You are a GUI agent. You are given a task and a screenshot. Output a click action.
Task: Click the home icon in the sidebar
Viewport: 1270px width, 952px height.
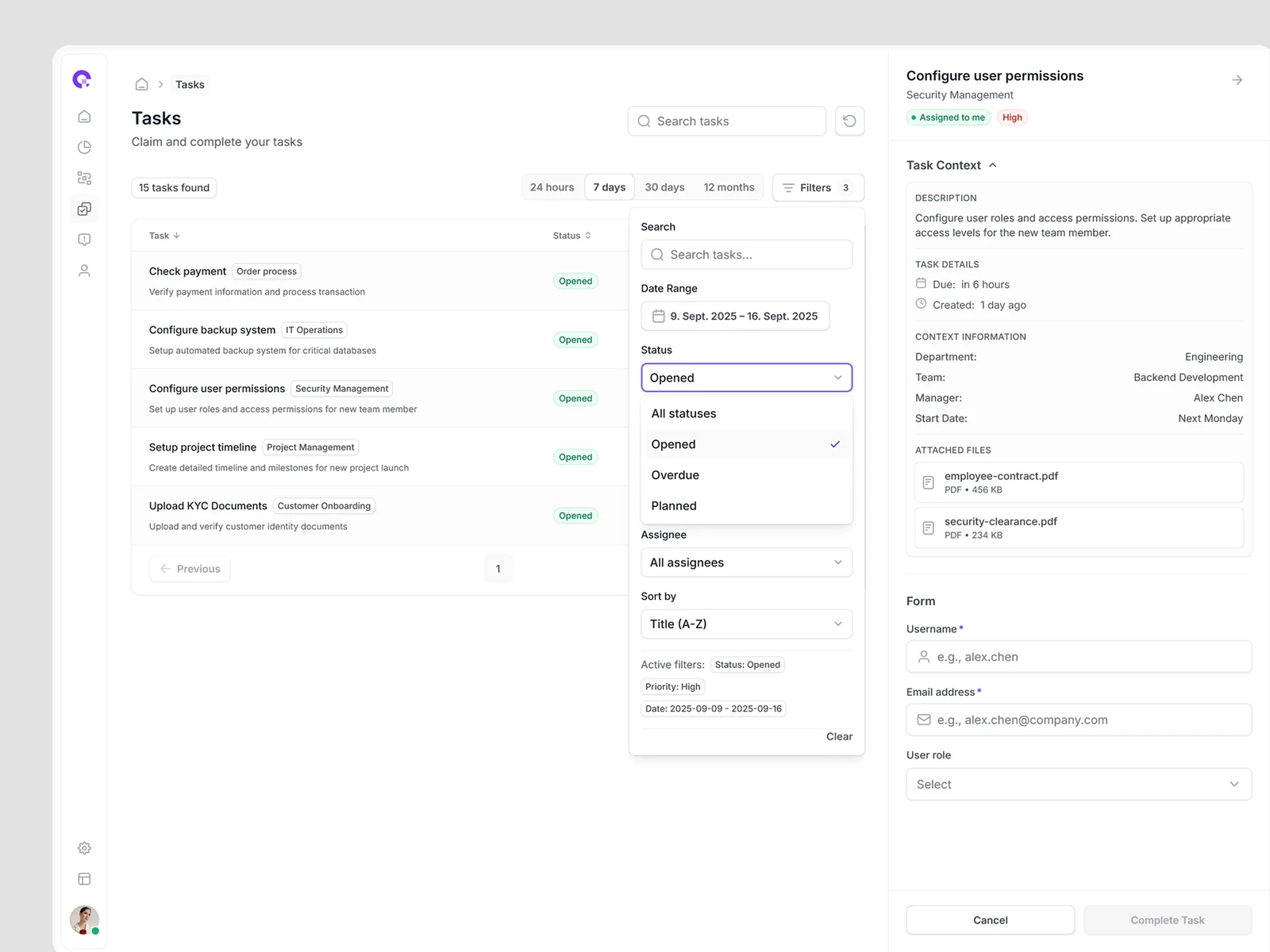[x=84, y=117]
